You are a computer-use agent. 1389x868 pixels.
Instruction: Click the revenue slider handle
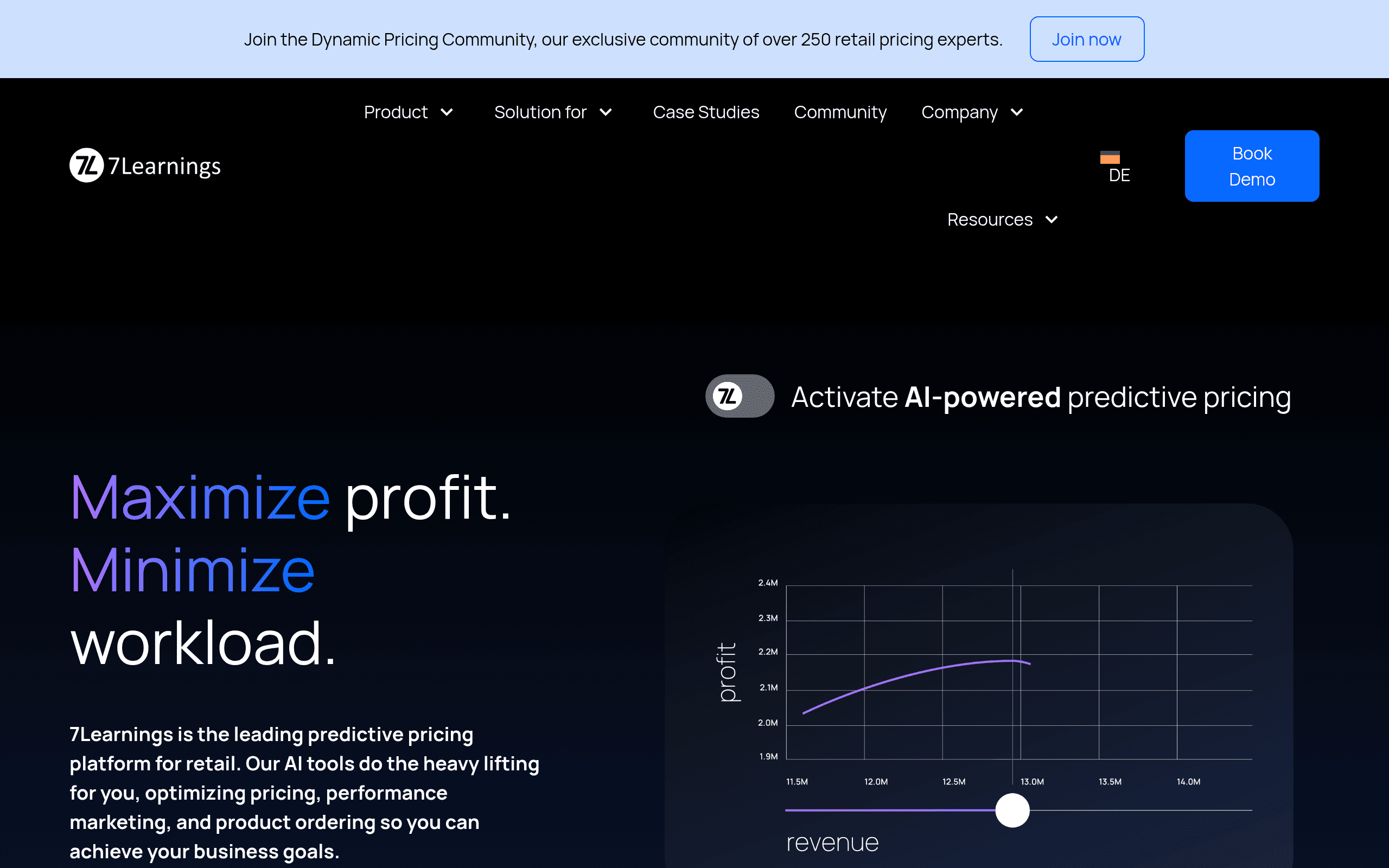tap(1012, 810)
